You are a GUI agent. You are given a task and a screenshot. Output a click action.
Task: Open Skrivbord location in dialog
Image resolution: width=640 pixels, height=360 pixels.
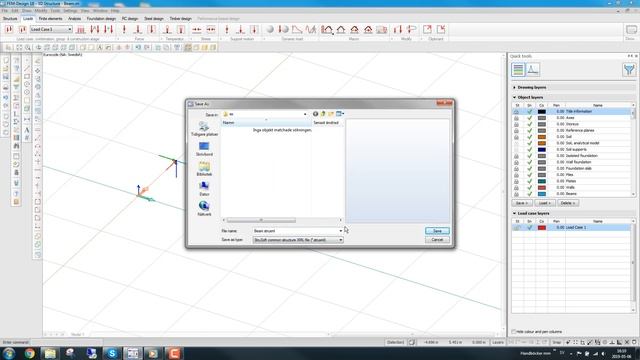pyautogui.click(x=204, y=149)
